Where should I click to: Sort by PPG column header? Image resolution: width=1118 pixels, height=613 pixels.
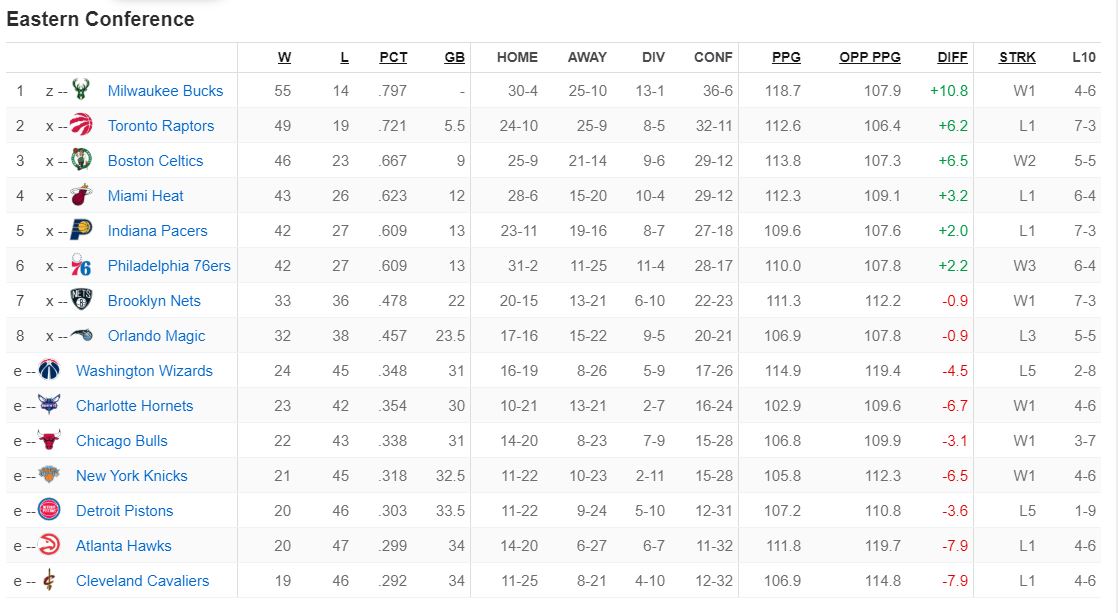[x=786, y=57]
